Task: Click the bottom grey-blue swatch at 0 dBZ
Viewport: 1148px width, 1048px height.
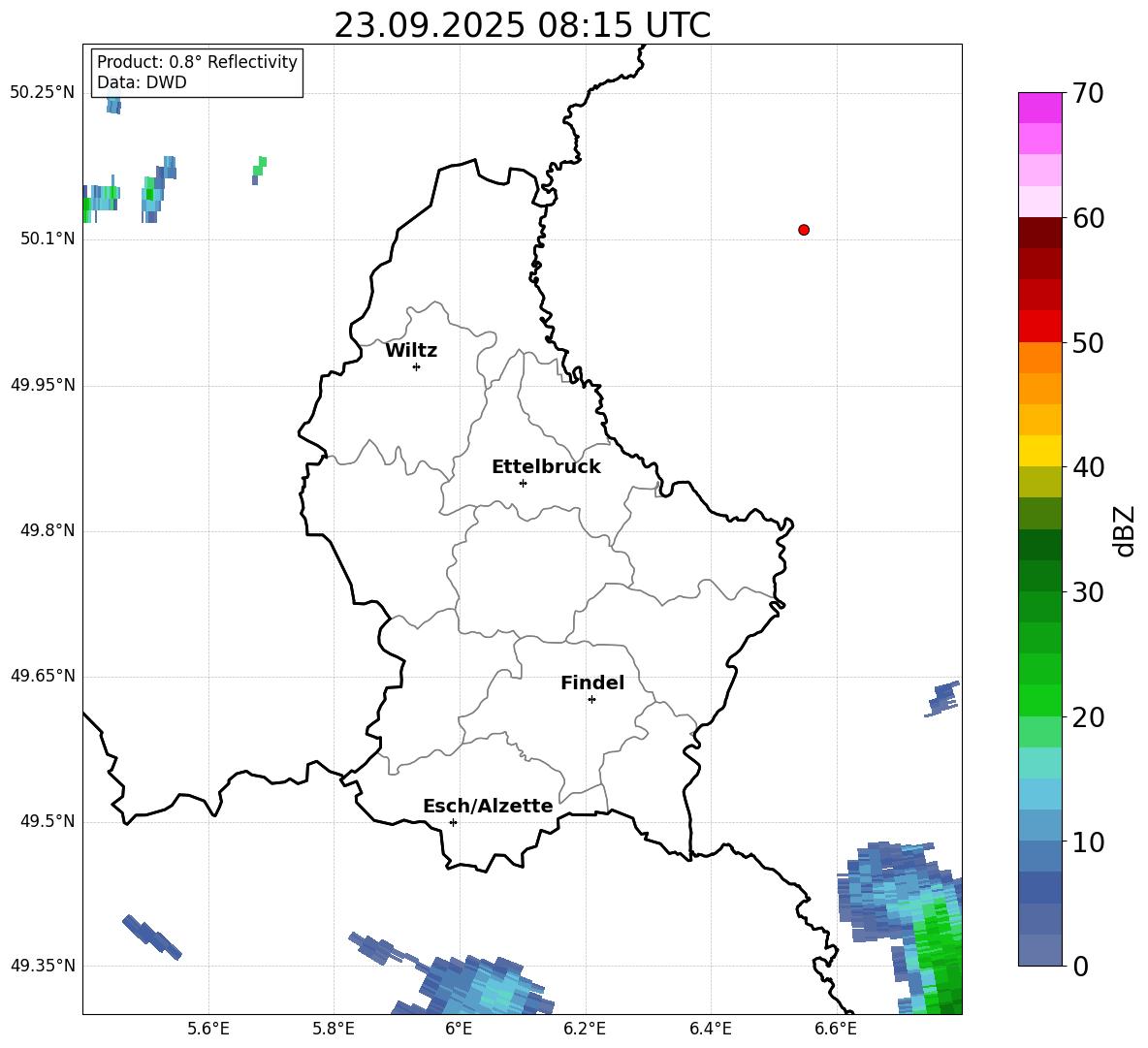Action: pyautogui.click(x=1040, y=950)
